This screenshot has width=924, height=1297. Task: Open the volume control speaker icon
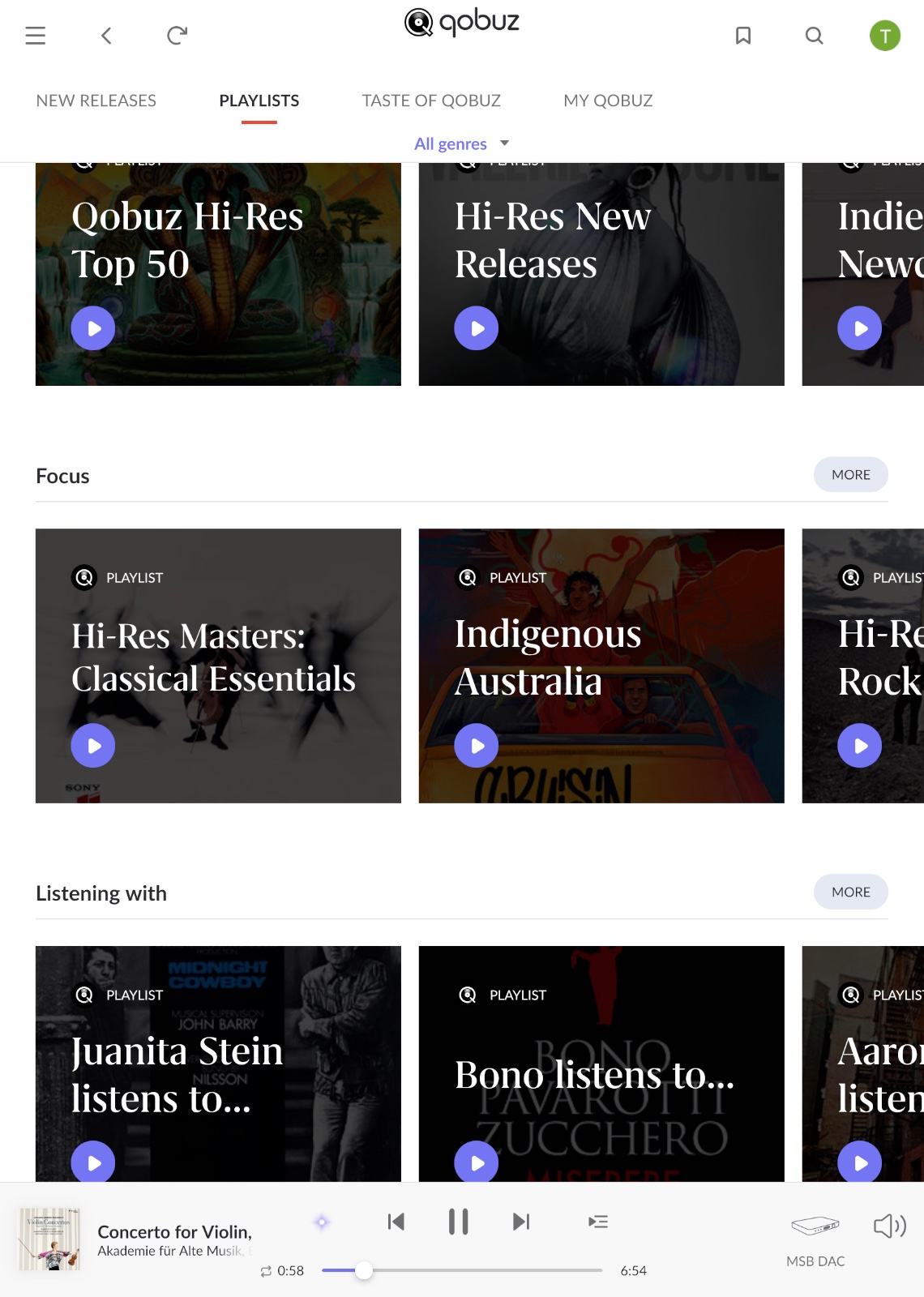(x=889, y=1226)
